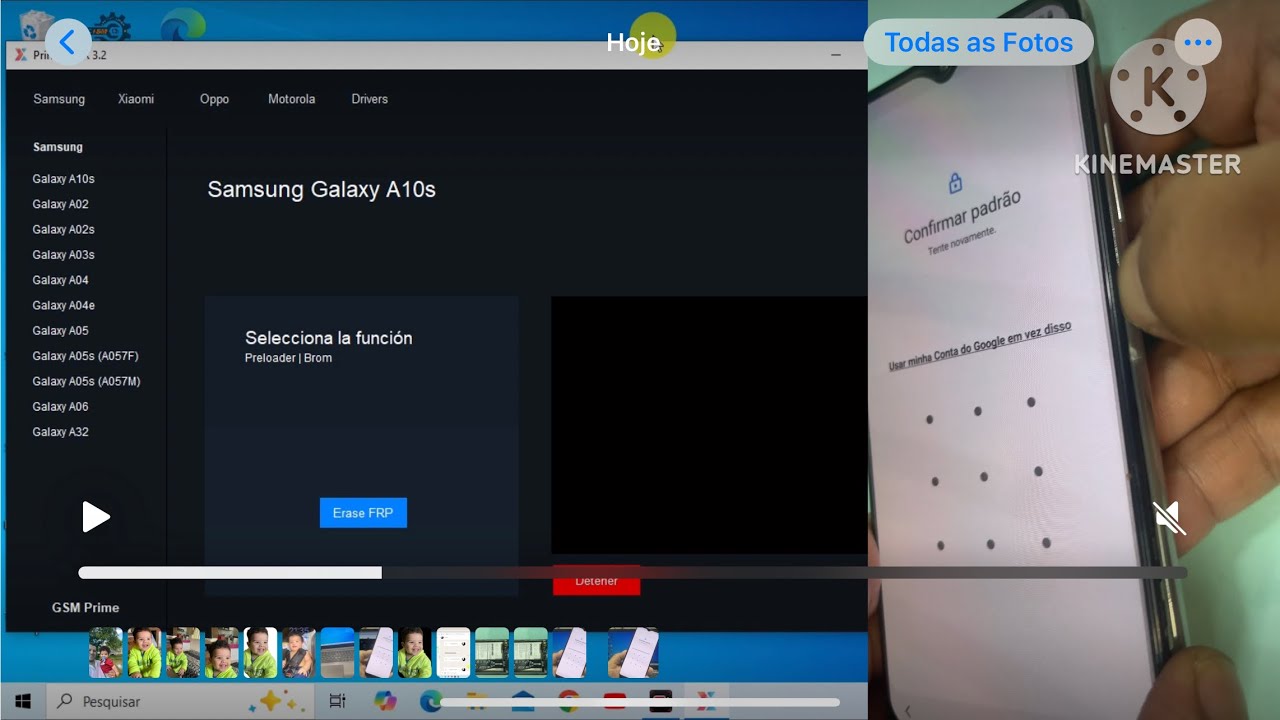This screenshot has width=1280, height=720.
Task: Click the Pesquisar taskbar search box
Action: coord(180,701)
